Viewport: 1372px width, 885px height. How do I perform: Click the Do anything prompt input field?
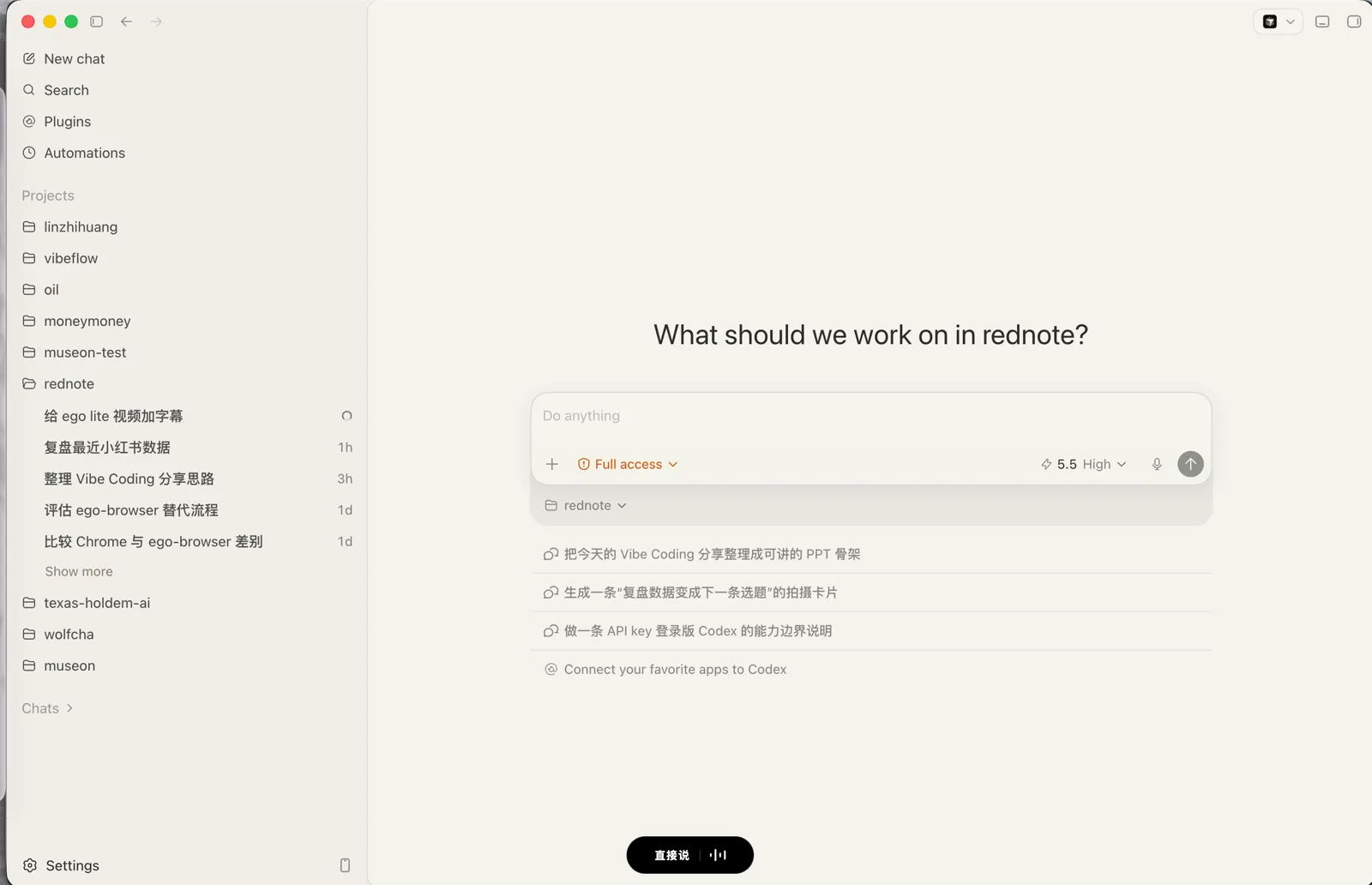click(871, 418)
